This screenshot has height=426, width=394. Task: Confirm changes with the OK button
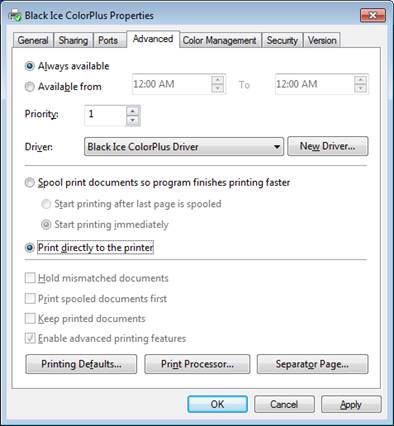coord(217,404)
